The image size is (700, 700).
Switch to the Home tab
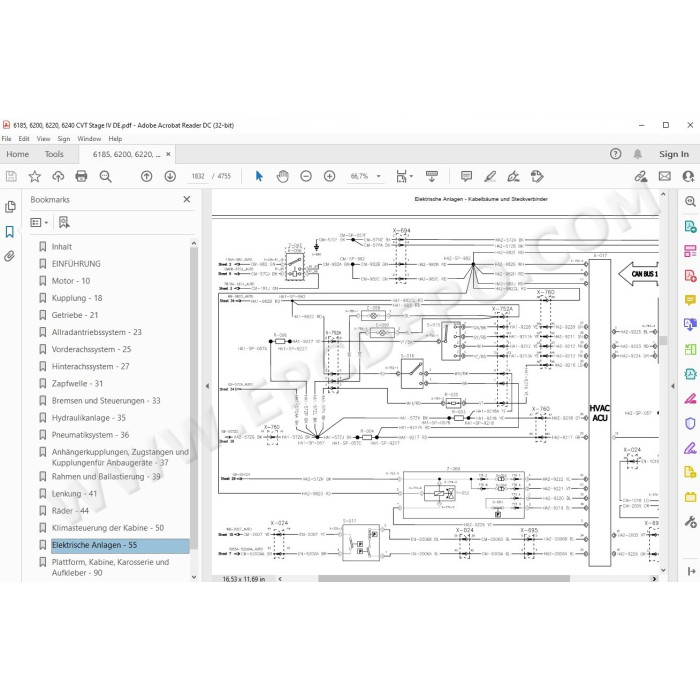pyautogui.click(x=17, y=154)
